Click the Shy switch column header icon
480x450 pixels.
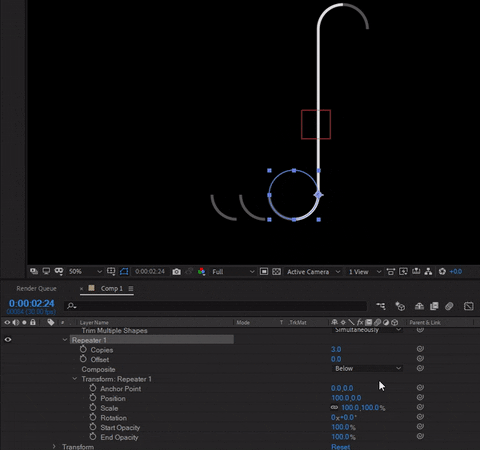click(334, 322)
